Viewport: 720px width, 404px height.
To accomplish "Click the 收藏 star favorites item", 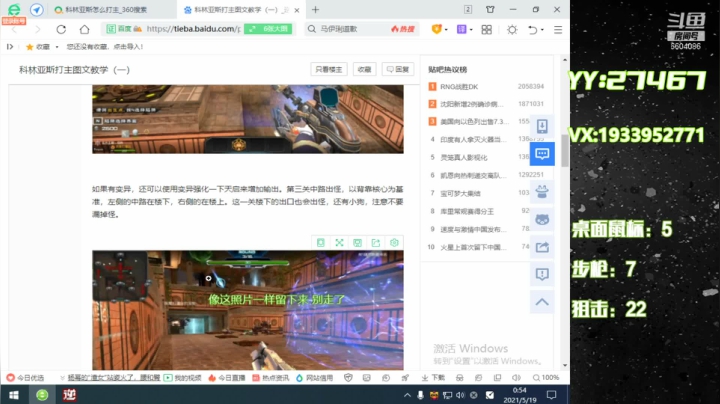I will [38, 46].
